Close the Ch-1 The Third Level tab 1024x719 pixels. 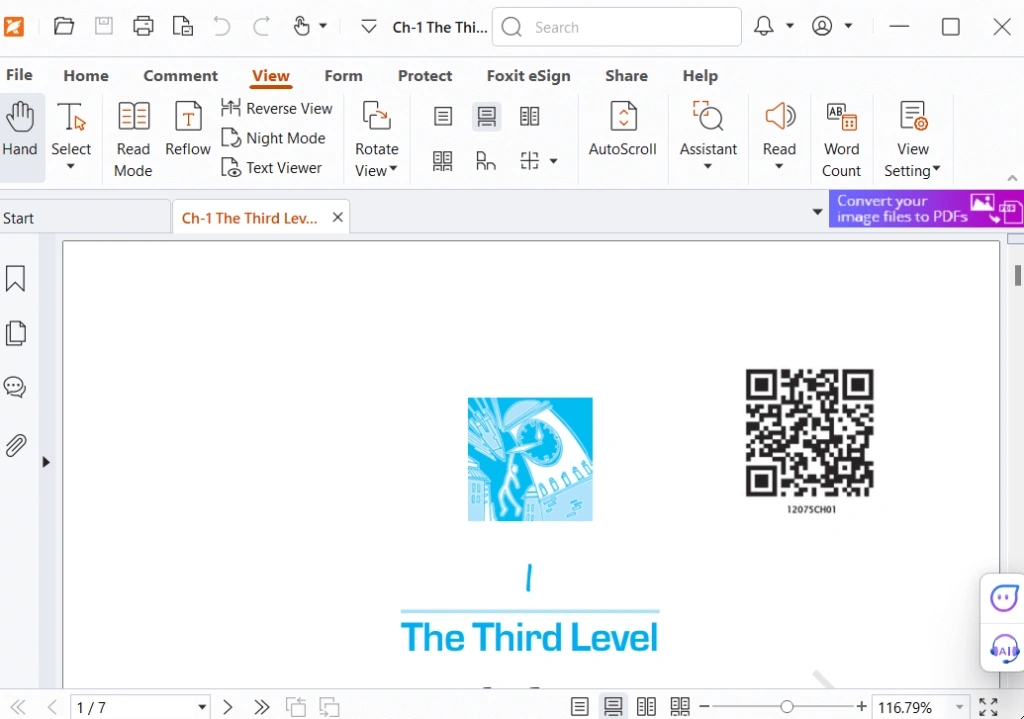[338, 217]
